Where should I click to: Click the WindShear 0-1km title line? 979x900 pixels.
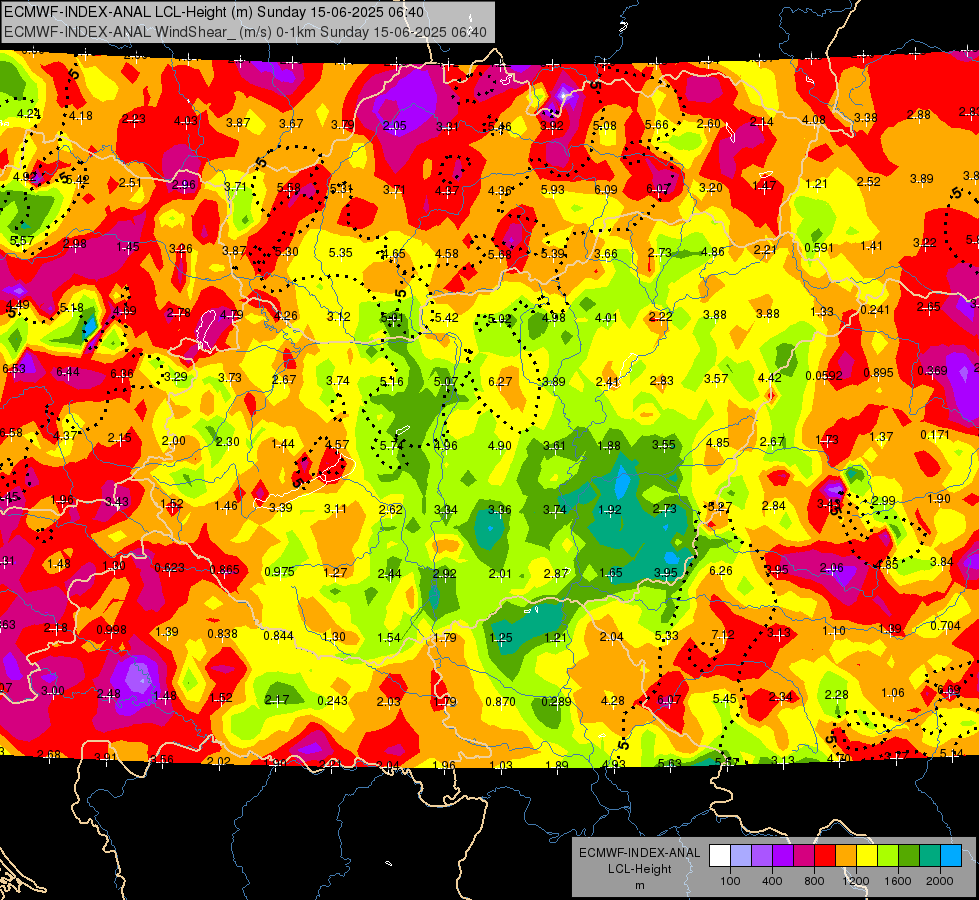[245, 32]
